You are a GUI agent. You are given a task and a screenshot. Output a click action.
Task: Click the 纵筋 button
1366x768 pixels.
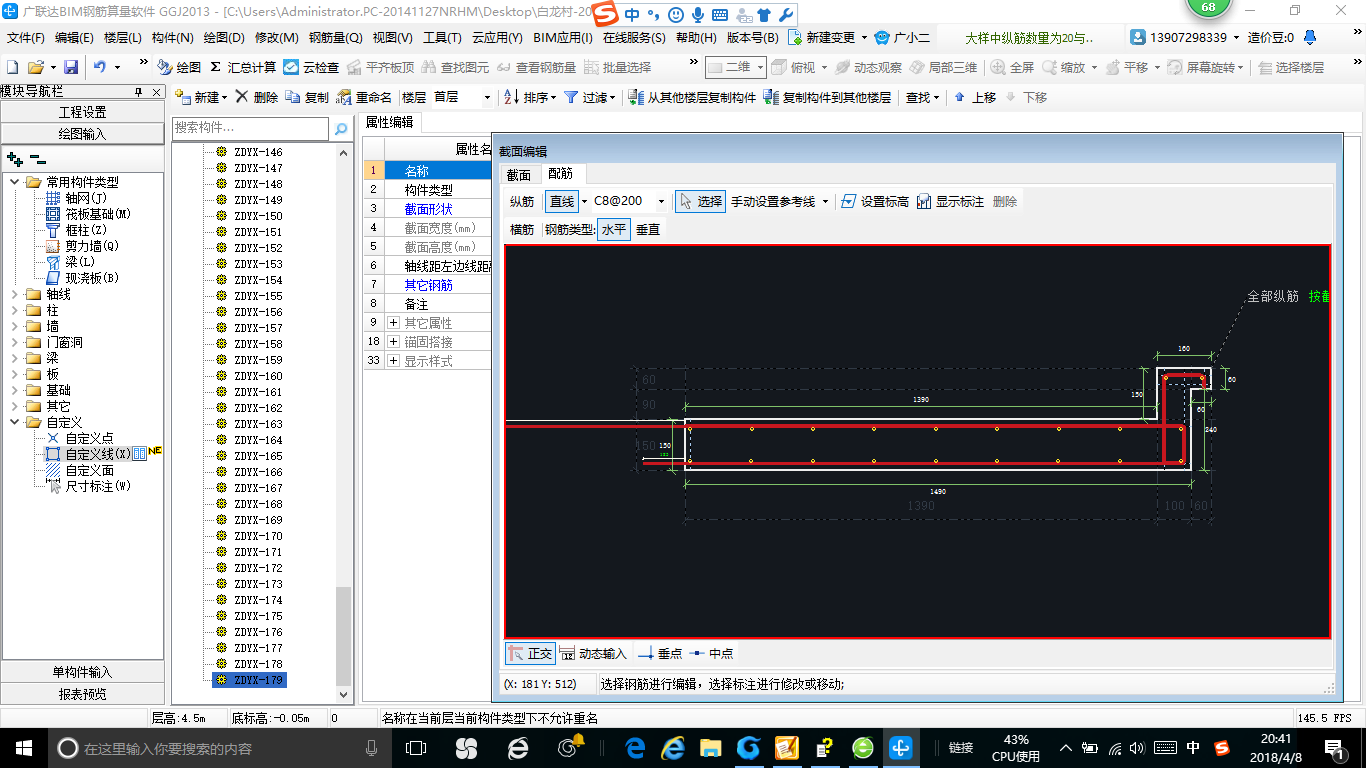click(x=522, y=201)
